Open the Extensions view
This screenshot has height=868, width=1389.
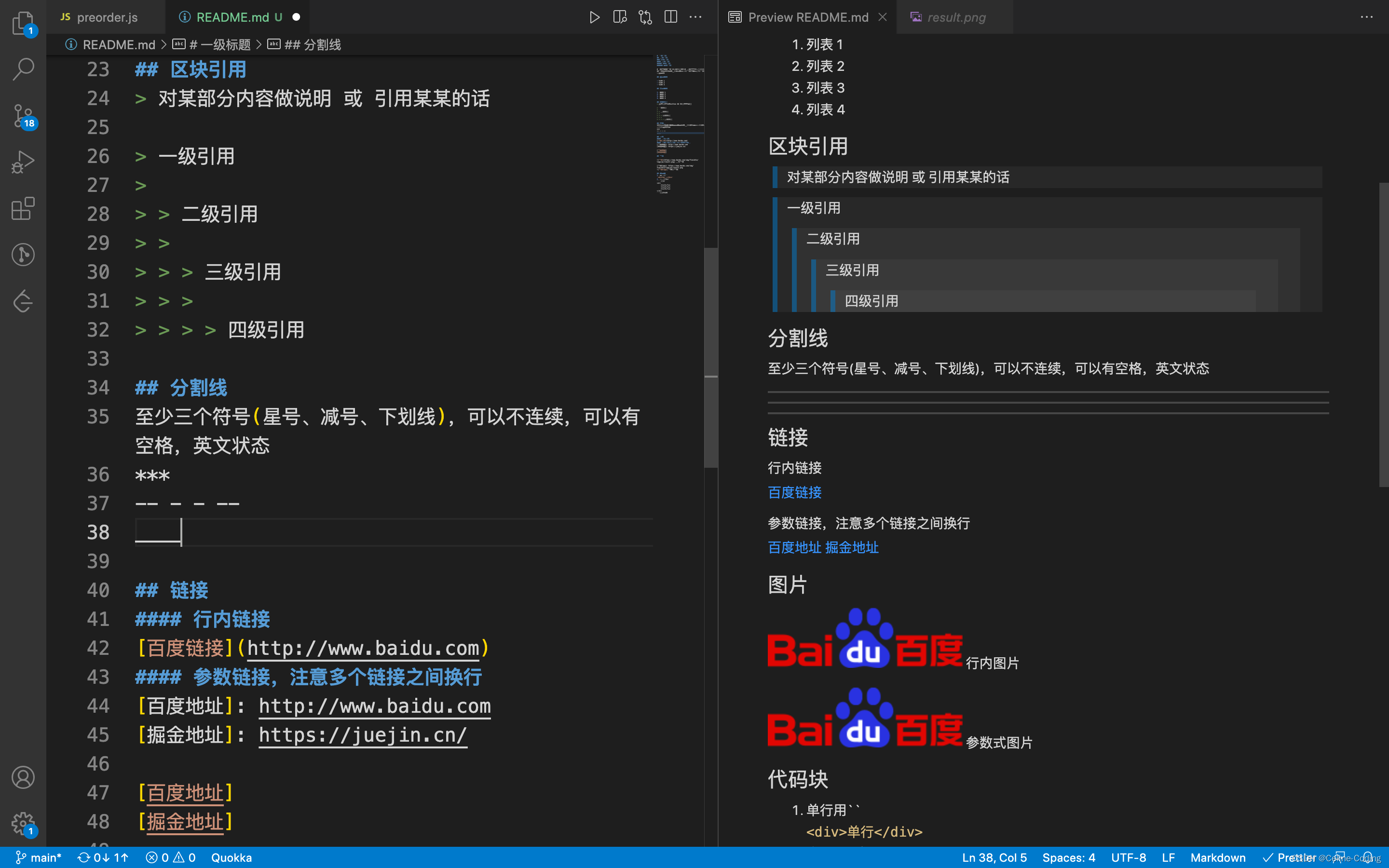(x=23, y=208)
